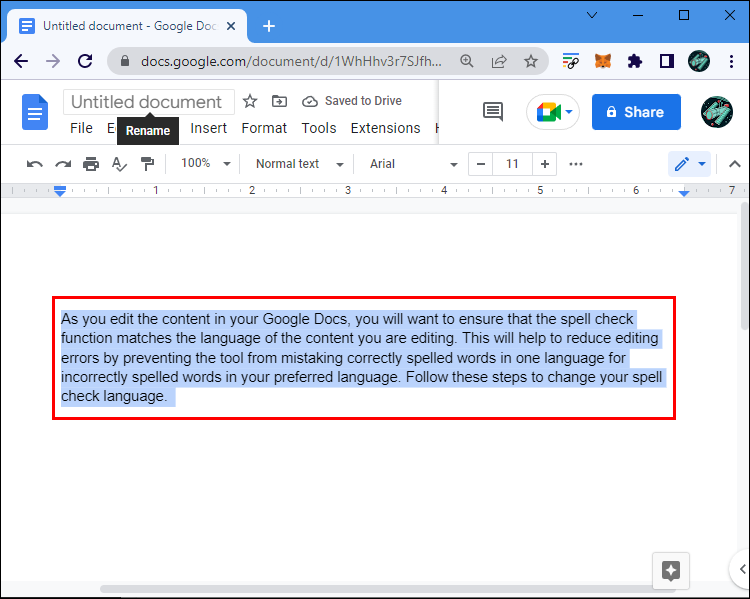Toggle the browser side panel icon
This screenshot has height=599, width=750.
(667, 61)
